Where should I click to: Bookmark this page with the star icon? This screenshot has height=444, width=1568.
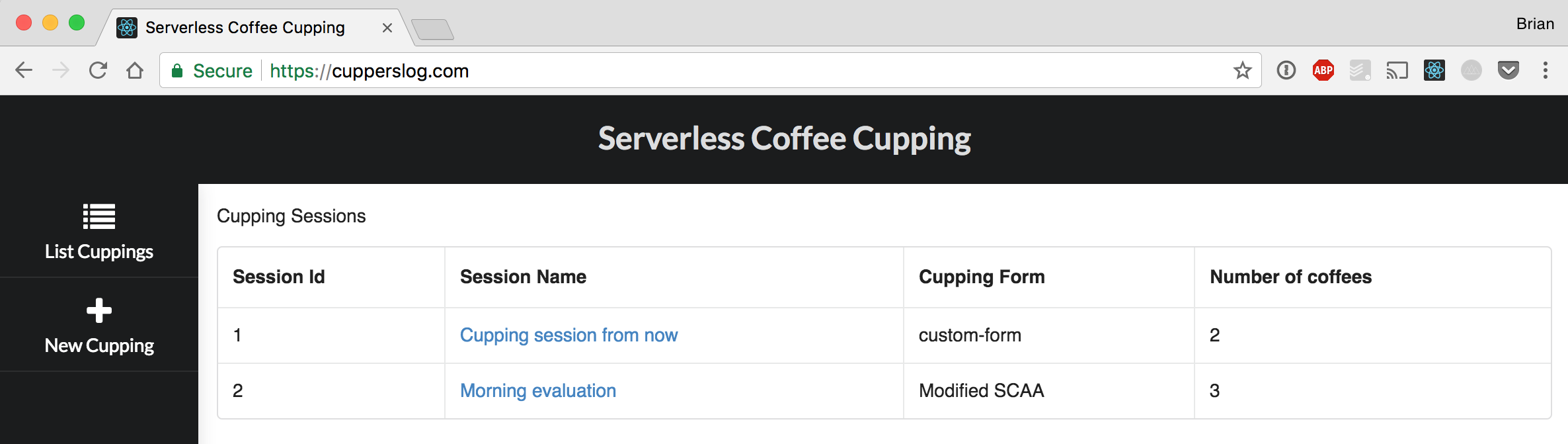pos(1243,70)
